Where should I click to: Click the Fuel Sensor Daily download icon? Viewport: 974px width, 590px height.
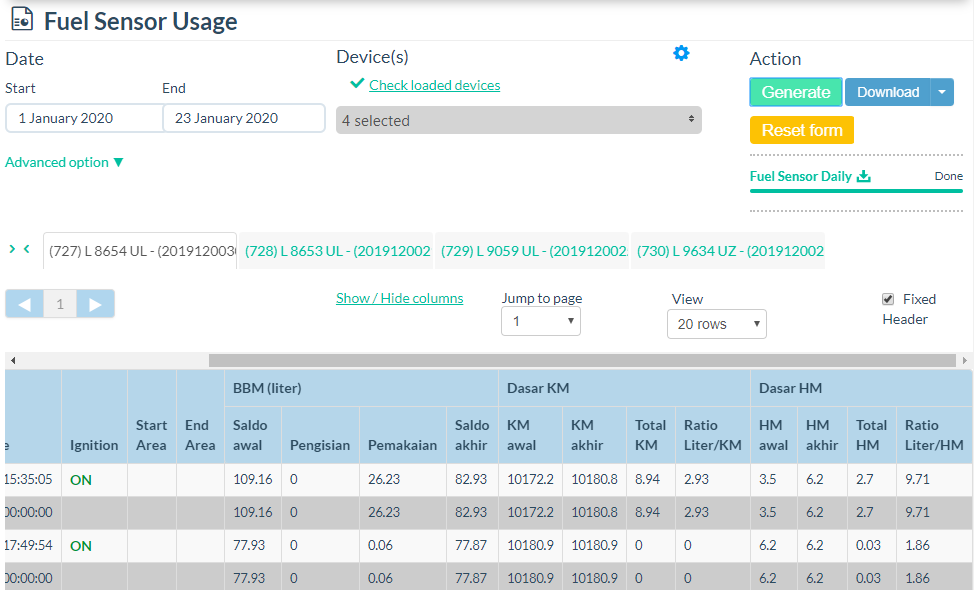pos(864,176)
